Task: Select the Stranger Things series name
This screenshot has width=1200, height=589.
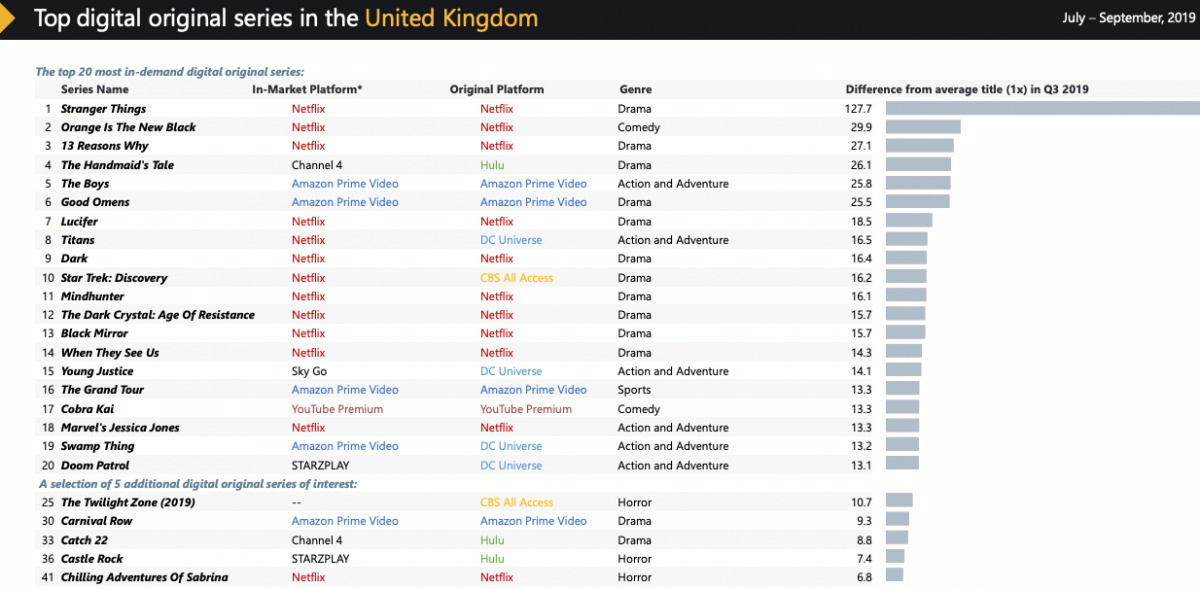Action: point(103,109)
